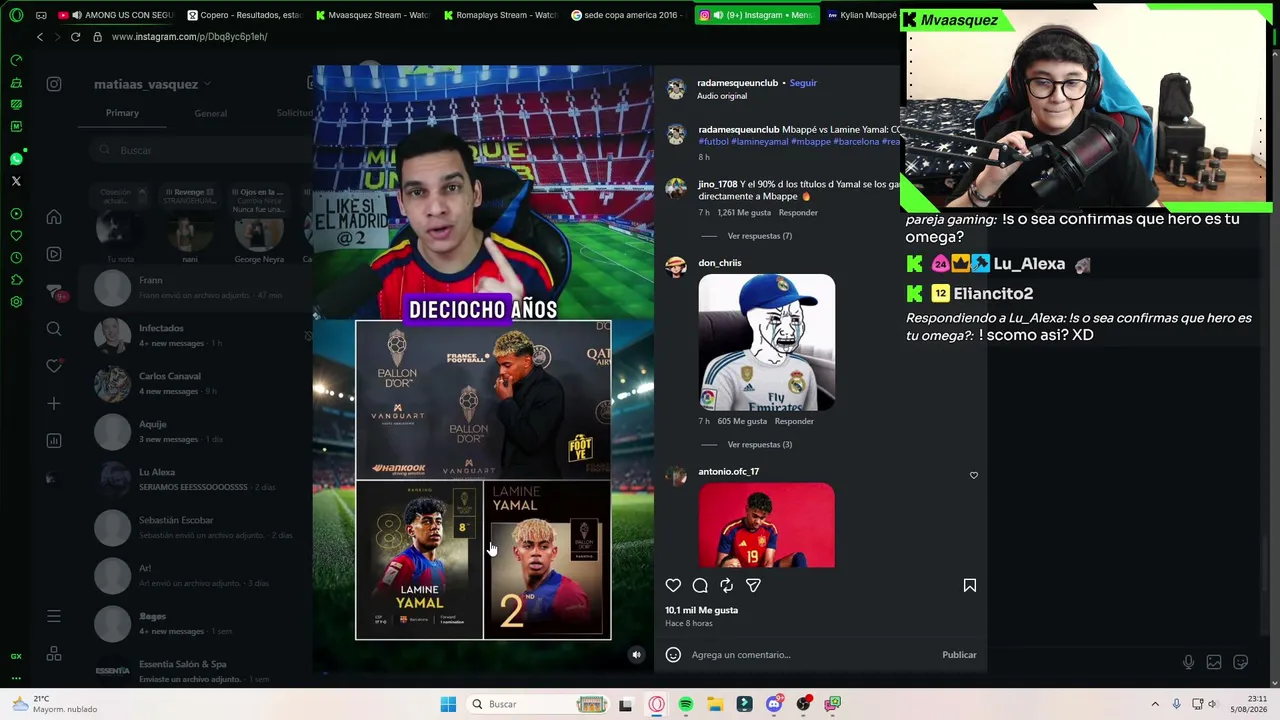1280x720 pixels.
Task: Switch to Copero Resultados browser tab
Action: click(244, 15)
